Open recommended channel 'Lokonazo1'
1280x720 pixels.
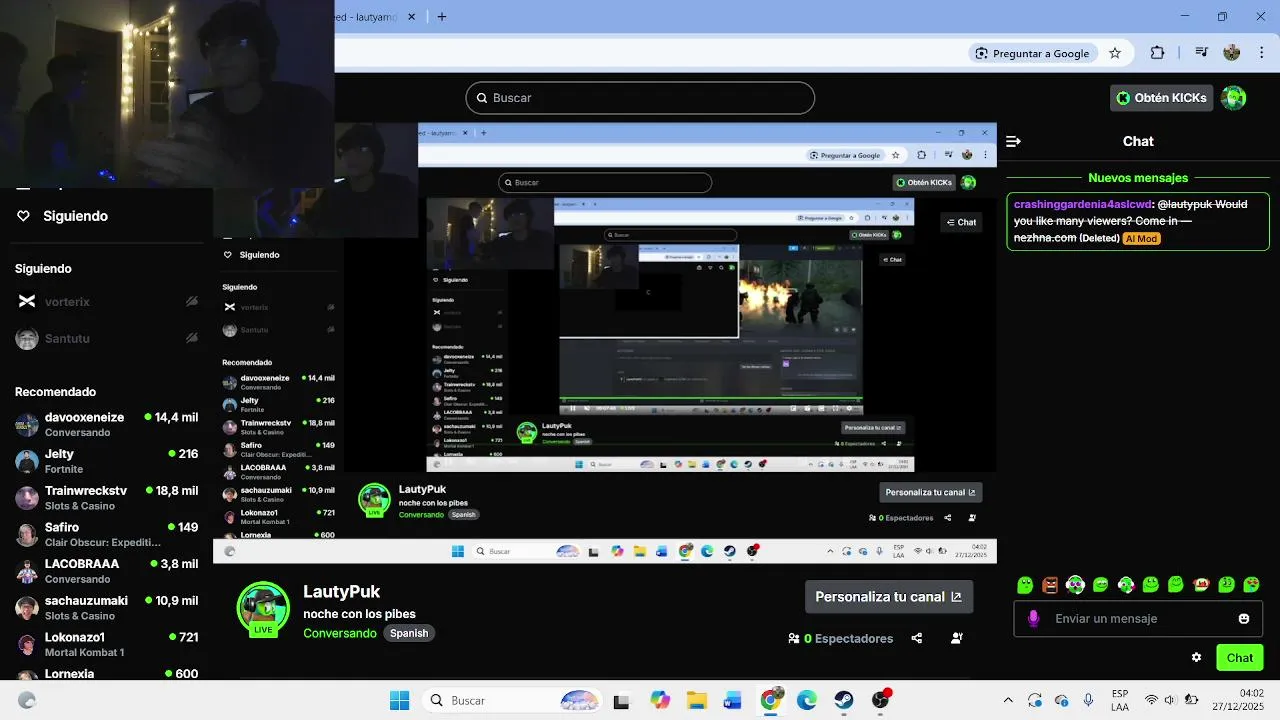coord(106,644)
